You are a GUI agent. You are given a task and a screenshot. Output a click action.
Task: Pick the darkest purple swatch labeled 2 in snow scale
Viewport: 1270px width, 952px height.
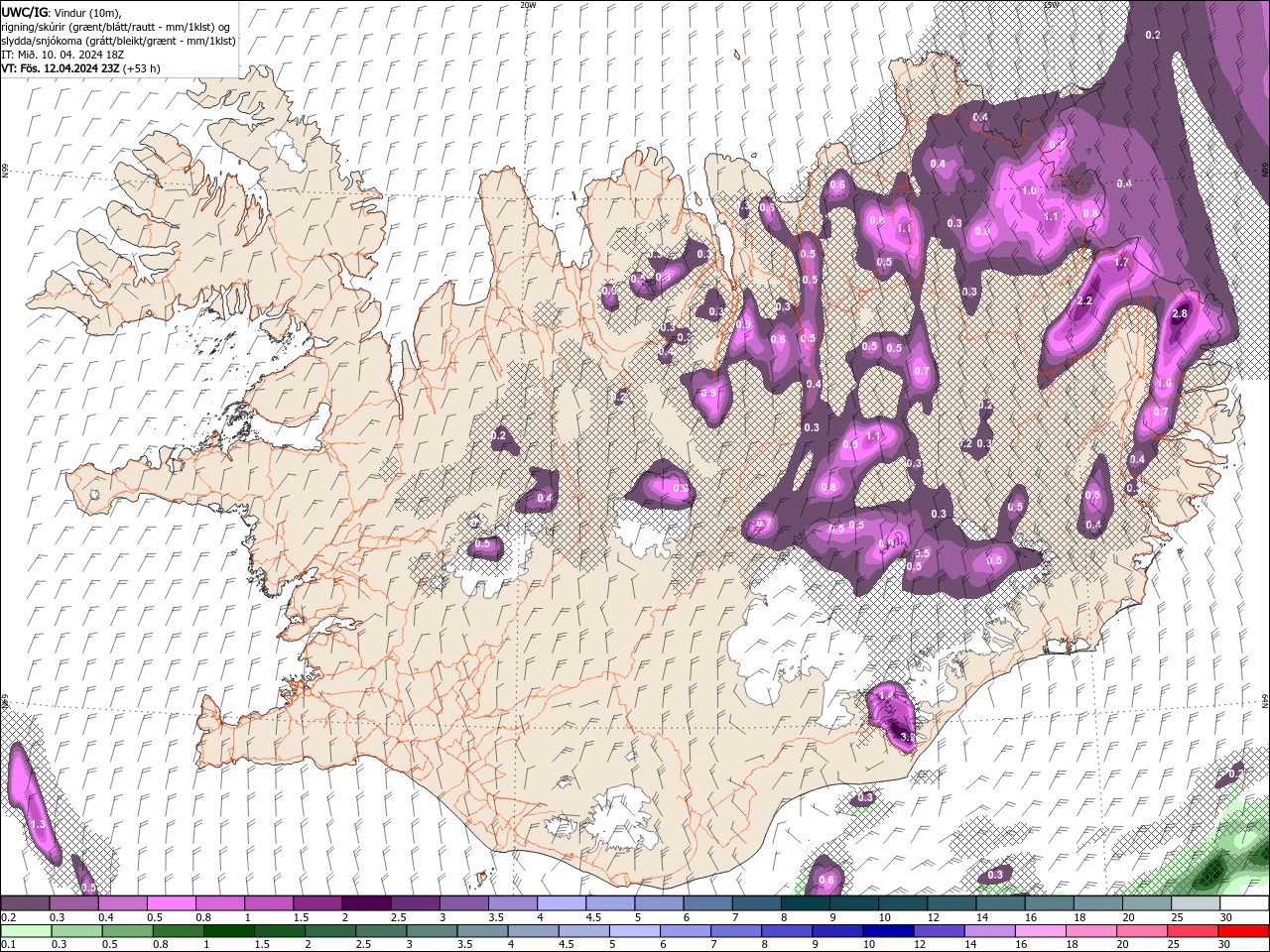(366, 903)
